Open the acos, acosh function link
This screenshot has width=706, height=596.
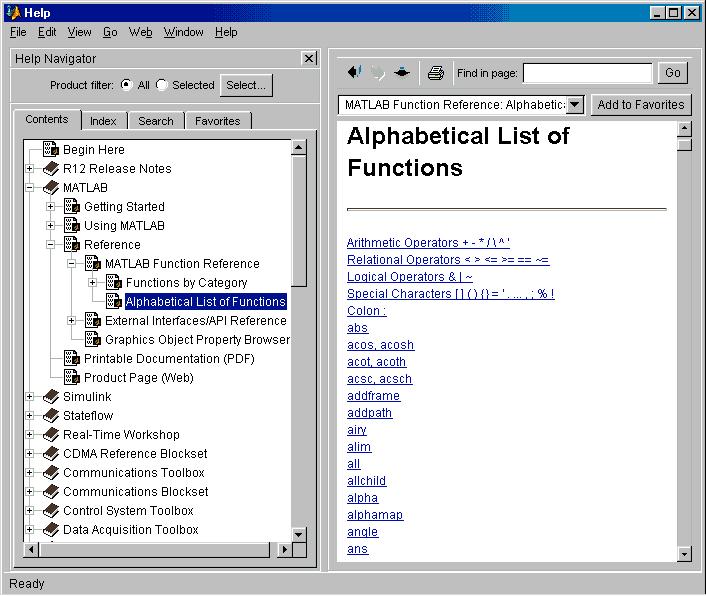coord(380,345)
